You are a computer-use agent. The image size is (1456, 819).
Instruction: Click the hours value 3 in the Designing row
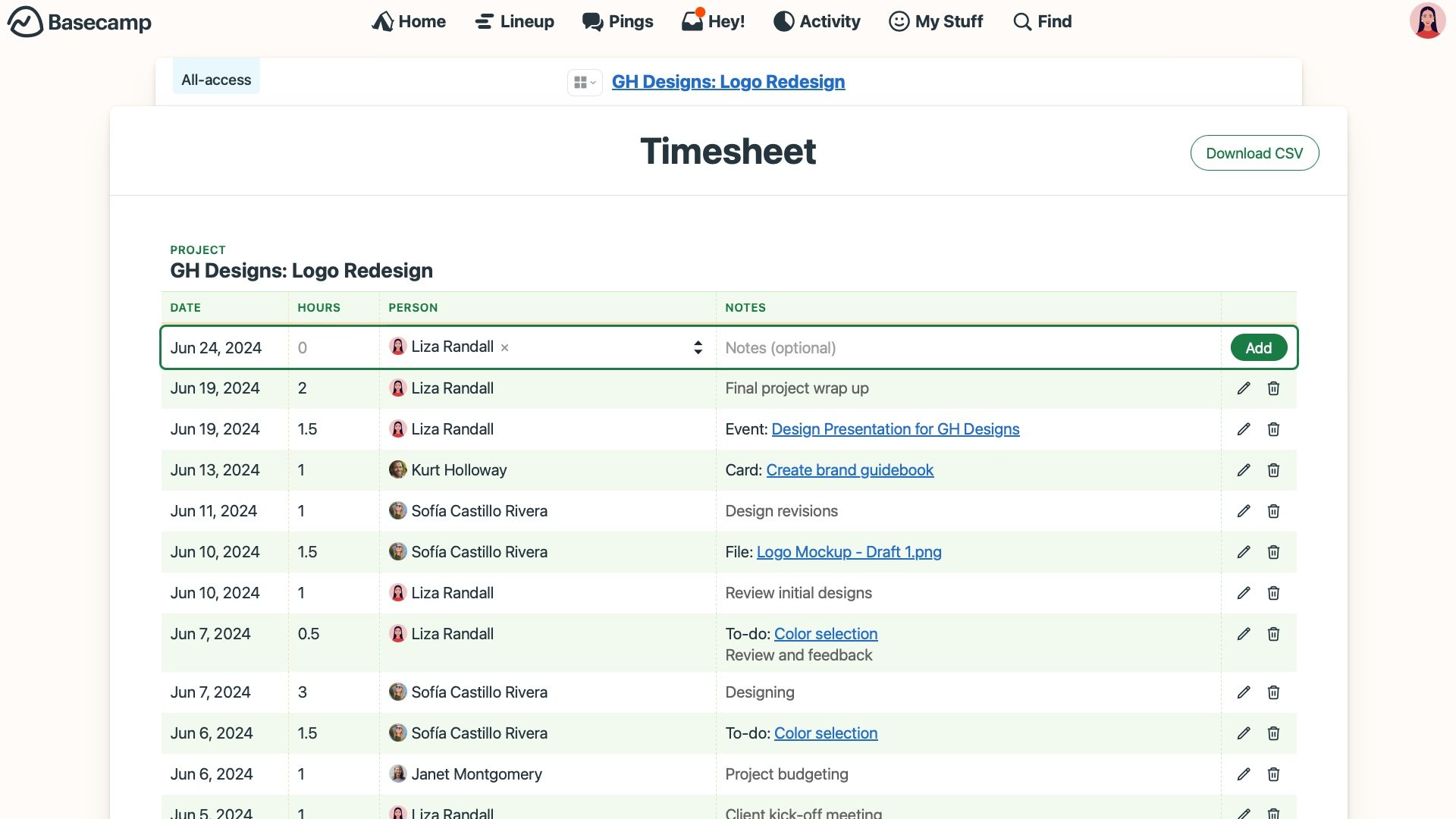click(x=302, y=692)
